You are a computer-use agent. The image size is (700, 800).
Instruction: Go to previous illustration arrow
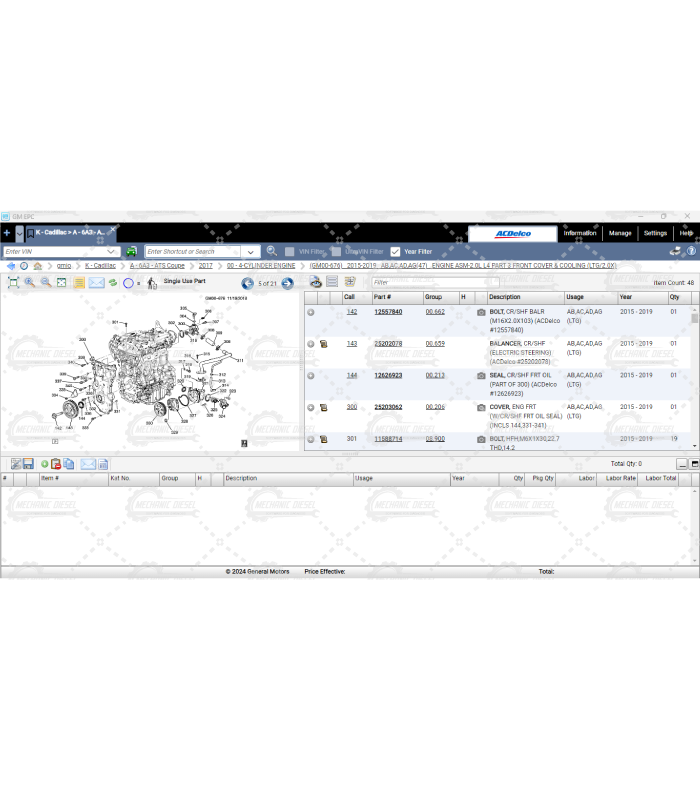pyautogui.click(x=247, y=283)
